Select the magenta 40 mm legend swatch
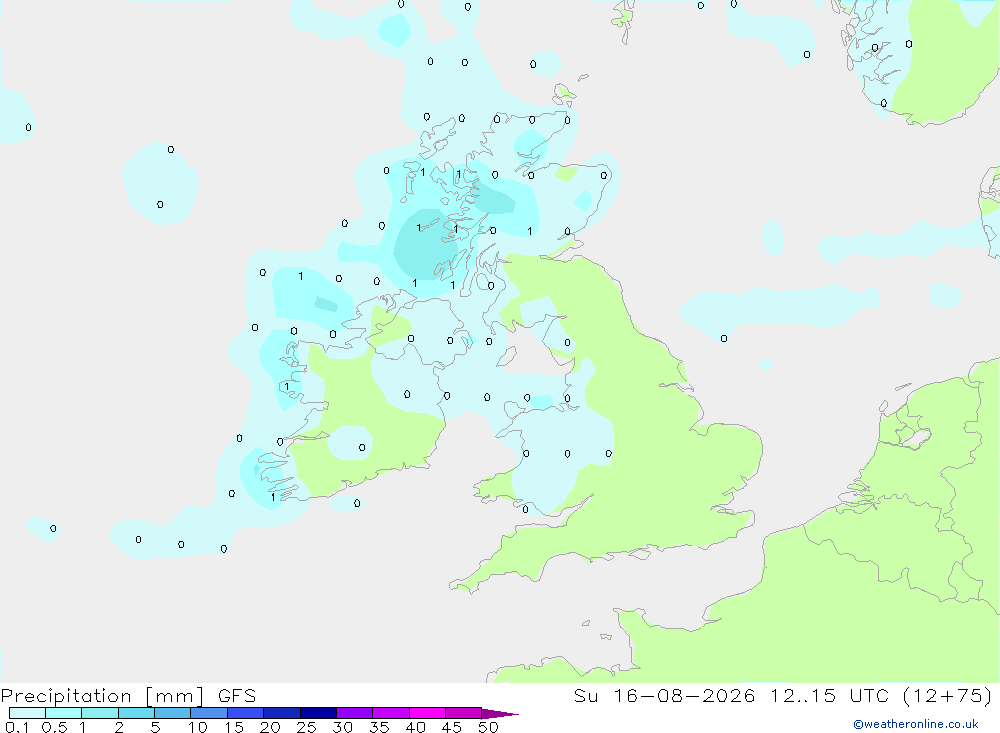 pyautogui.click(x=427, y=713)
